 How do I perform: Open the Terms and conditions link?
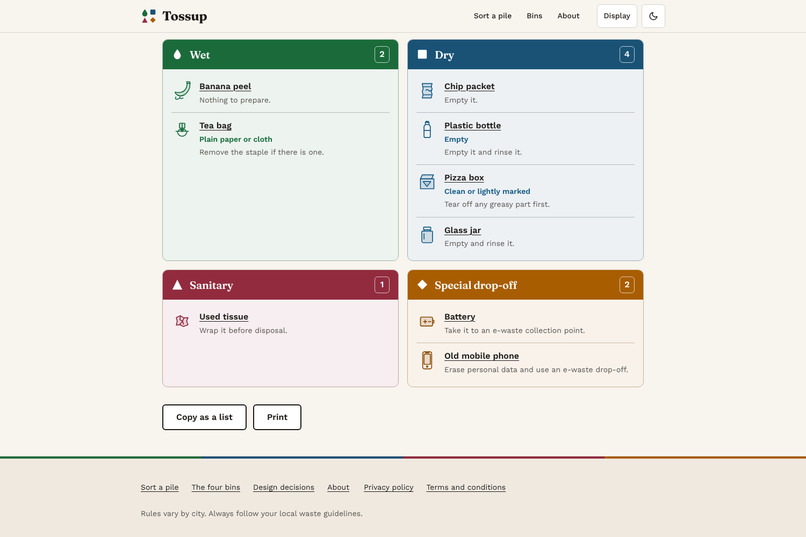pyautogui.click(x=466, y=487)
